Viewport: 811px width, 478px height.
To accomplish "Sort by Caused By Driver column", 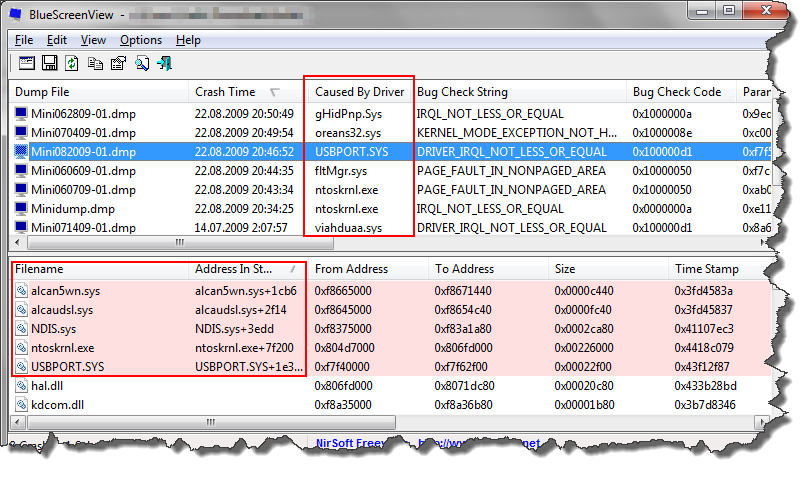I will click(359, 92).
